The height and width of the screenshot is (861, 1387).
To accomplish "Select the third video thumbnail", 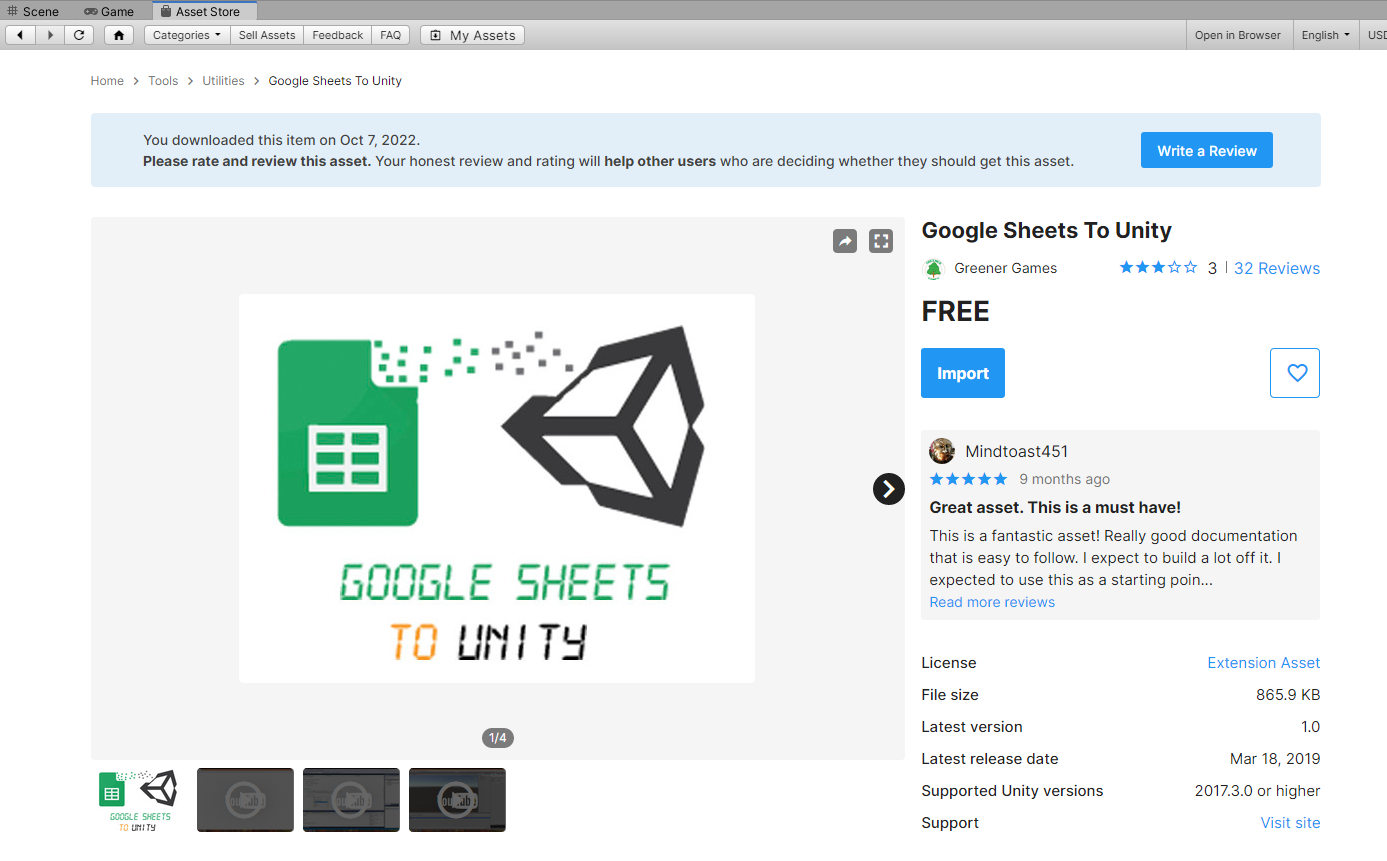I will click(x=351, y=800).
